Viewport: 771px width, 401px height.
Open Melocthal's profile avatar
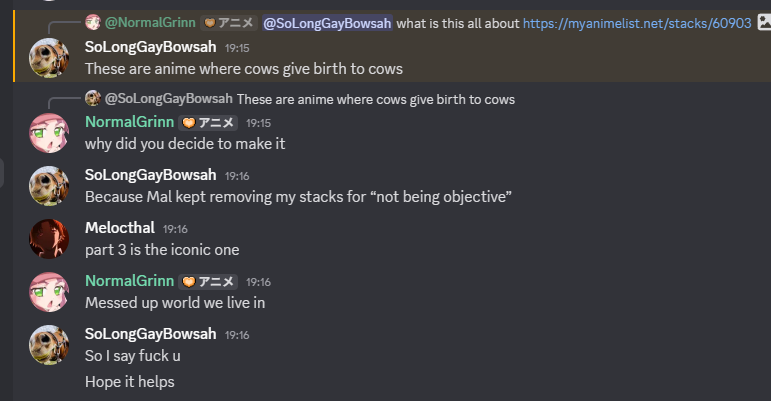click(49, 238)
